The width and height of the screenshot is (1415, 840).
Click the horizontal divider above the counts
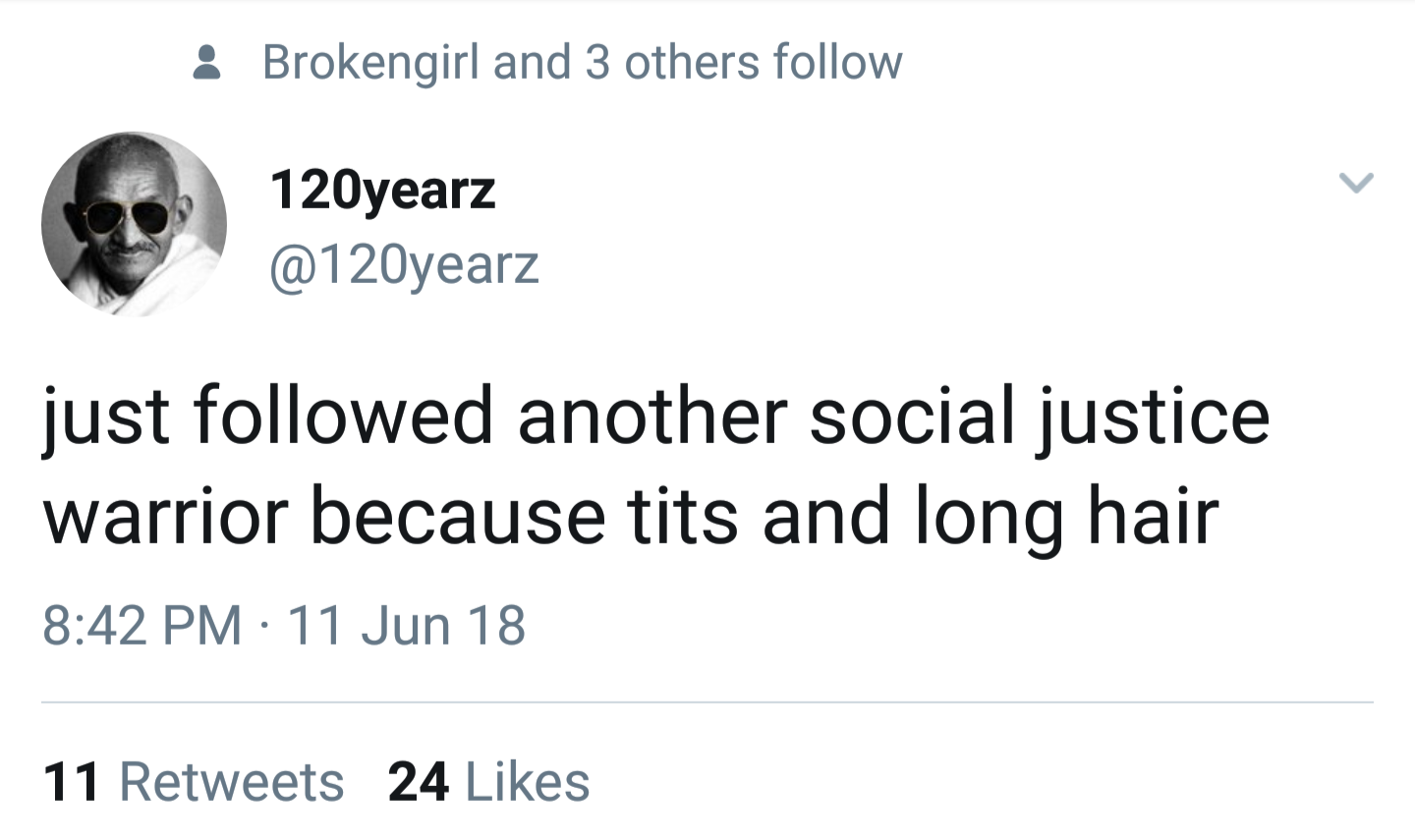pyautogui.click(x=707, y=702)
